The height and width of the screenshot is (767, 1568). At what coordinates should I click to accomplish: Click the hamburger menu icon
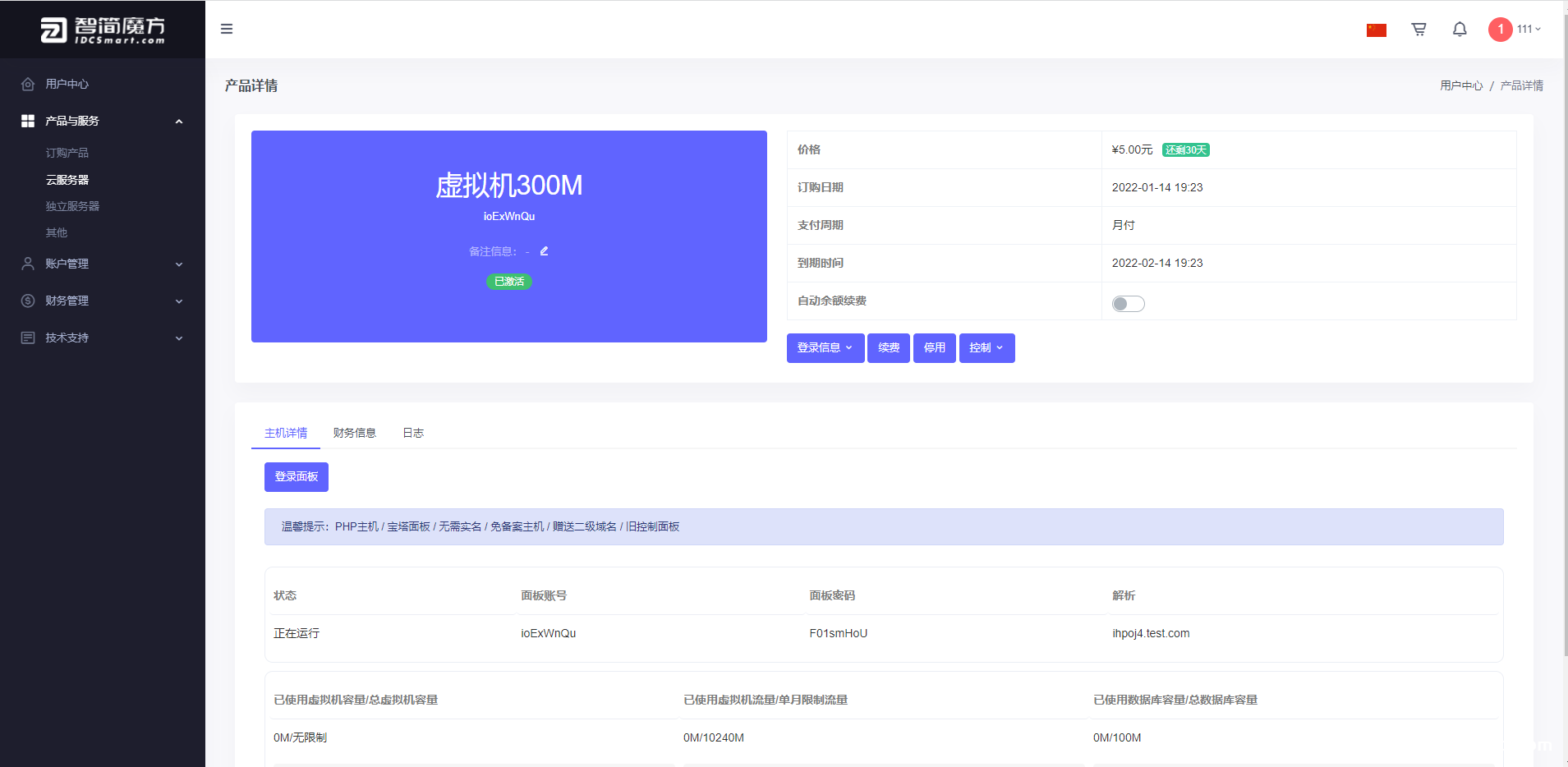click(x=227, y=29)
